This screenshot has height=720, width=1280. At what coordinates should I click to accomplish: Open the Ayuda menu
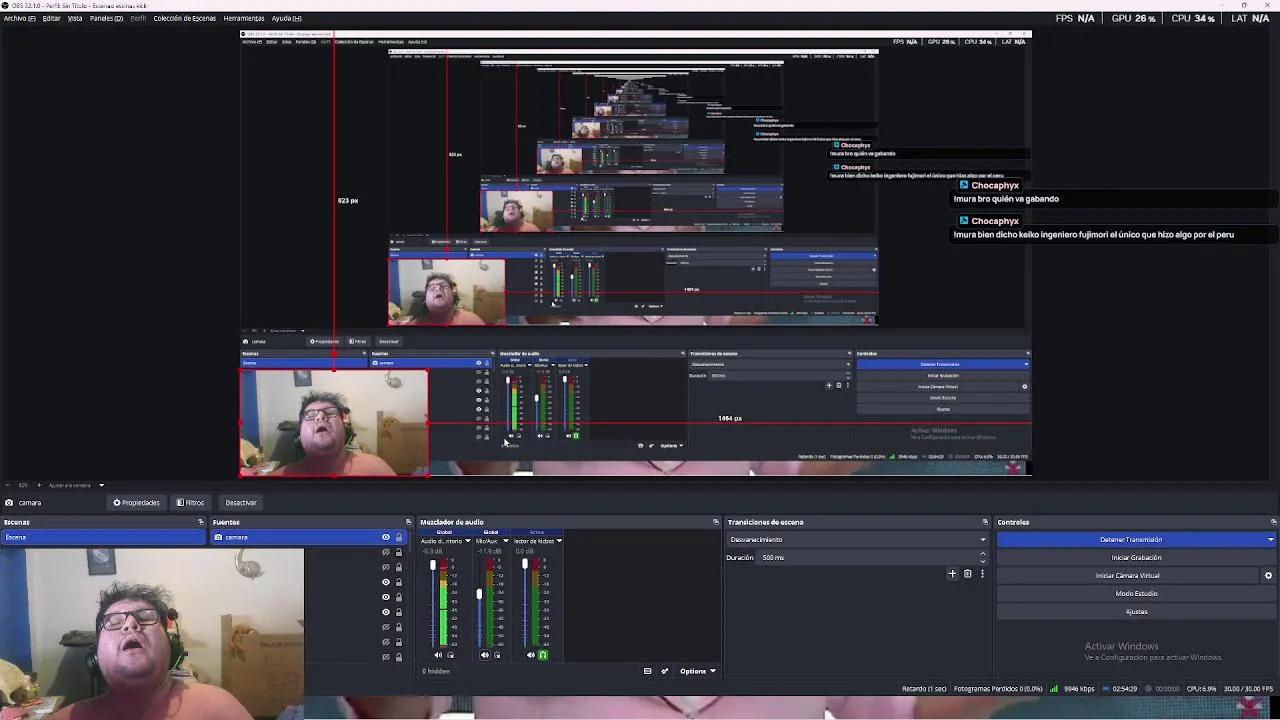[287, 18]
